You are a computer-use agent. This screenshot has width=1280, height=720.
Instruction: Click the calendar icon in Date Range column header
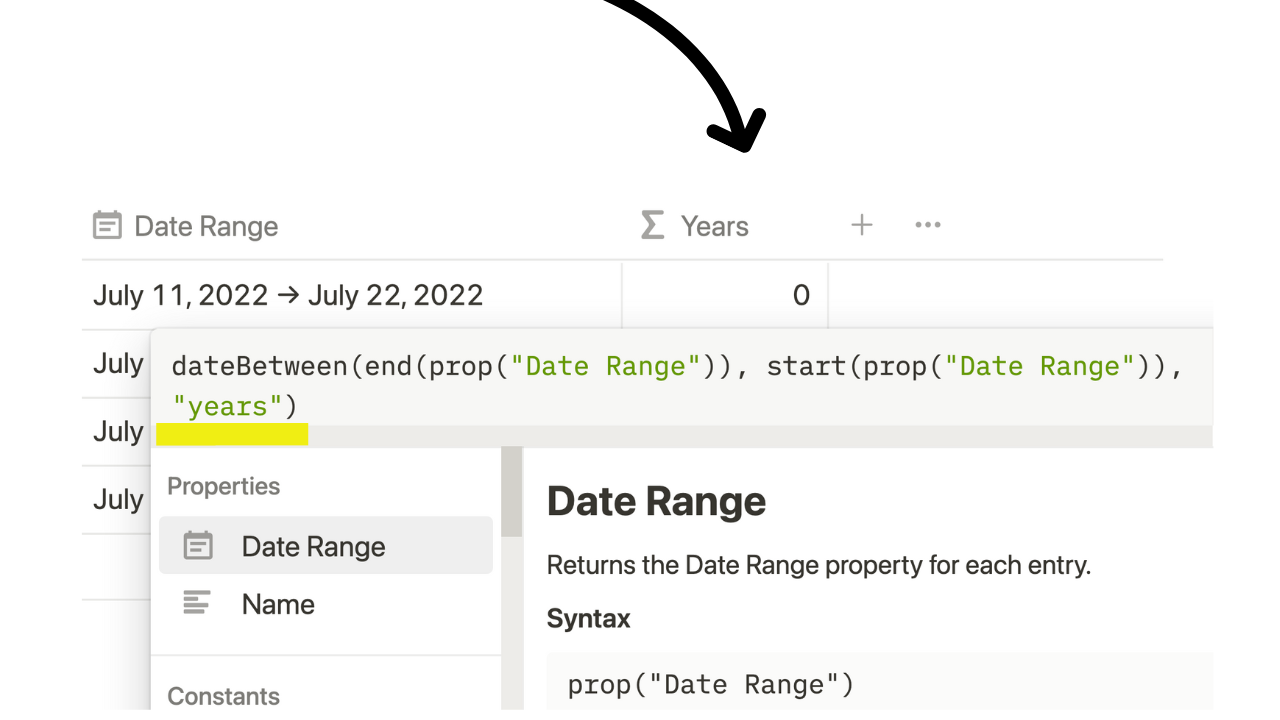tap(107, 226)
